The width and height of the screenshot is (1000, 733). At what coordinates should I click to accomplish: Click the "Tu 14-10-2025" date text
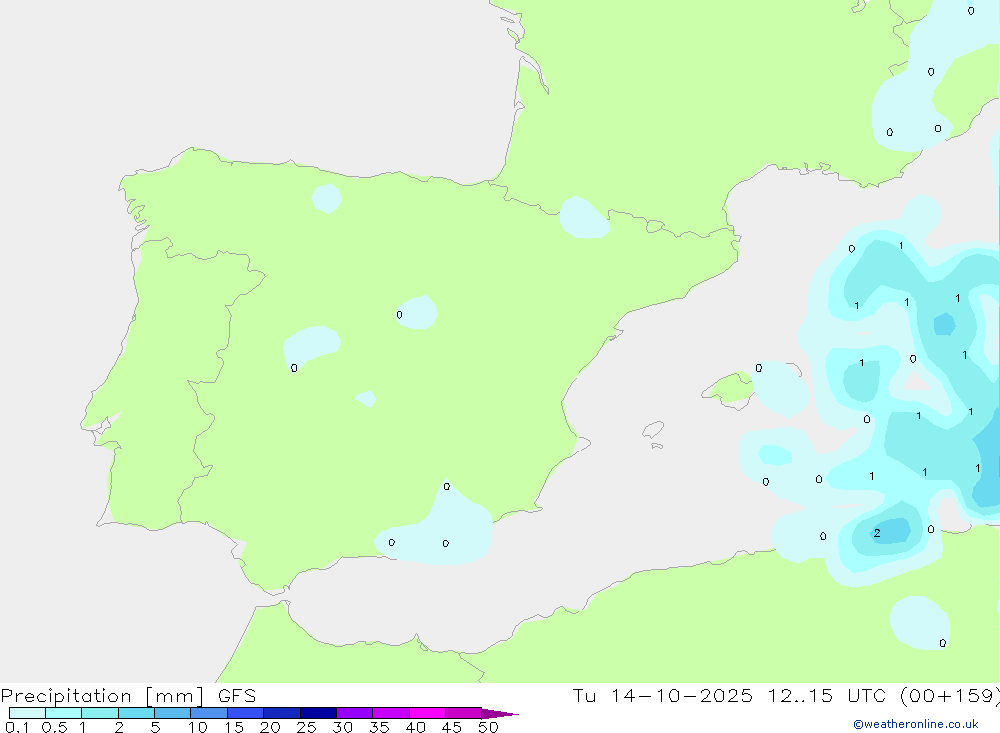pyautogui.click(x=663, y=695)
